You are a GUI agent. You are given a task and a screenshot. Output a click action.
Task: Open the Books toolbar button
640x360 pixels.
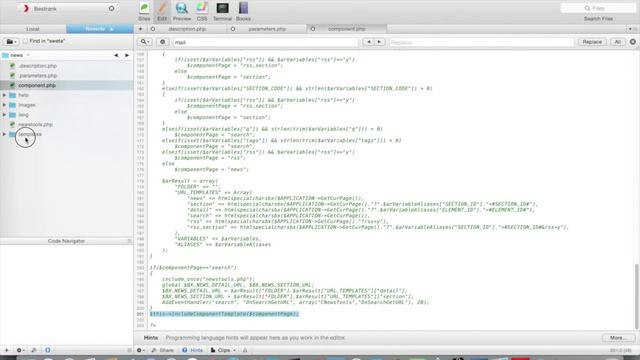point(243,11)
